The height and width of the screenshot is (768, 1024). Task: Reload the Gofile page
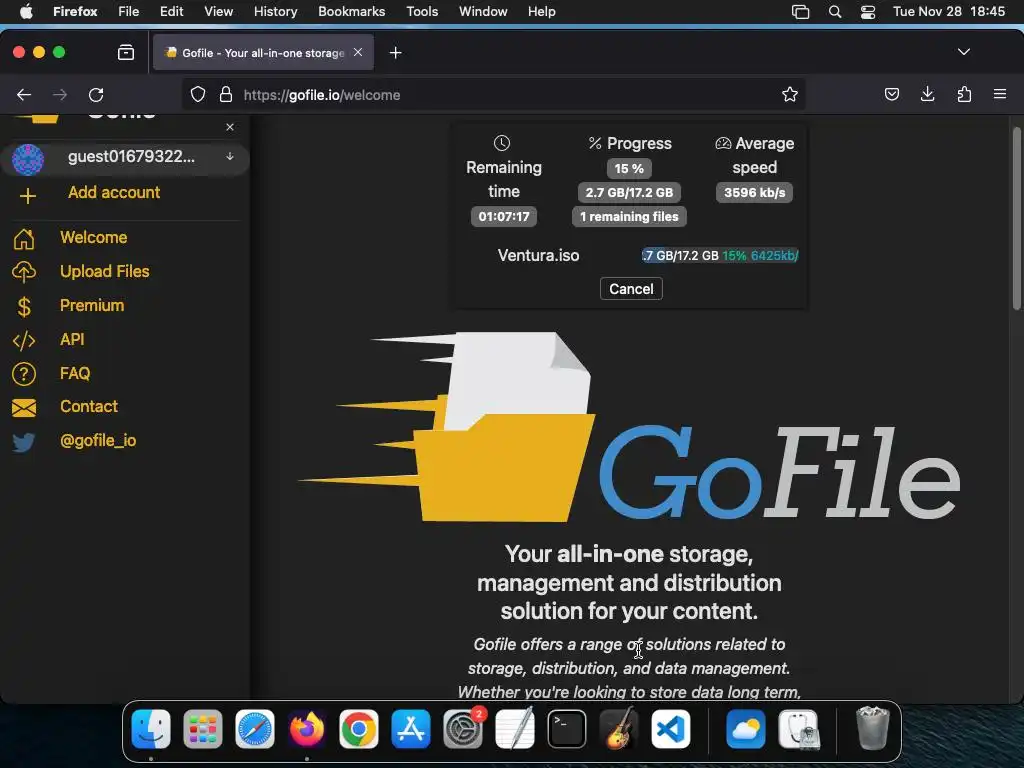[96, 95]
